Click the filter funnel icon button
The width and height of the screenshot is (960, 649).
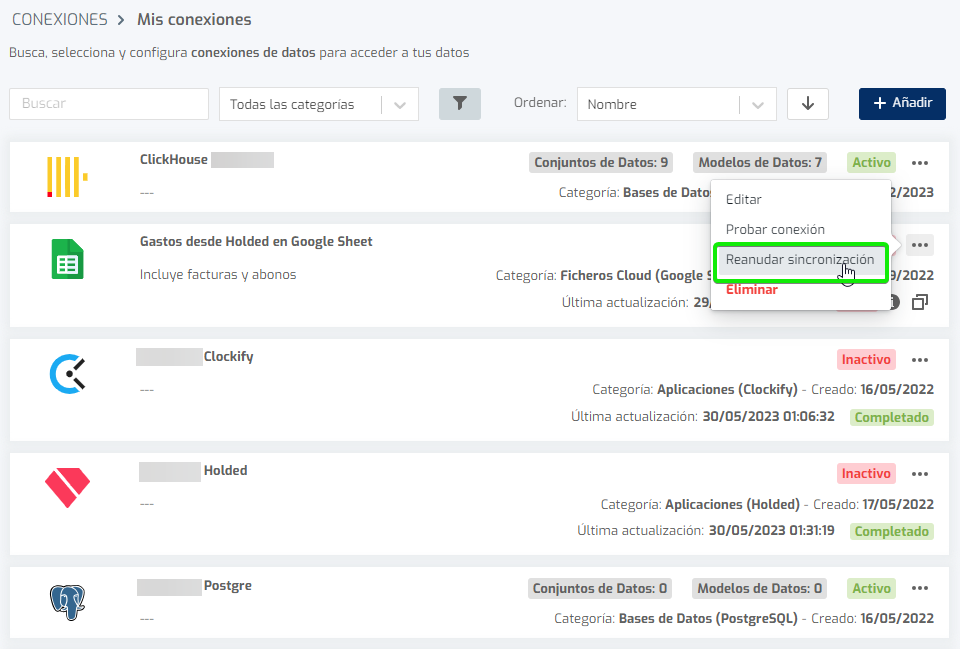tap(460, 103)
